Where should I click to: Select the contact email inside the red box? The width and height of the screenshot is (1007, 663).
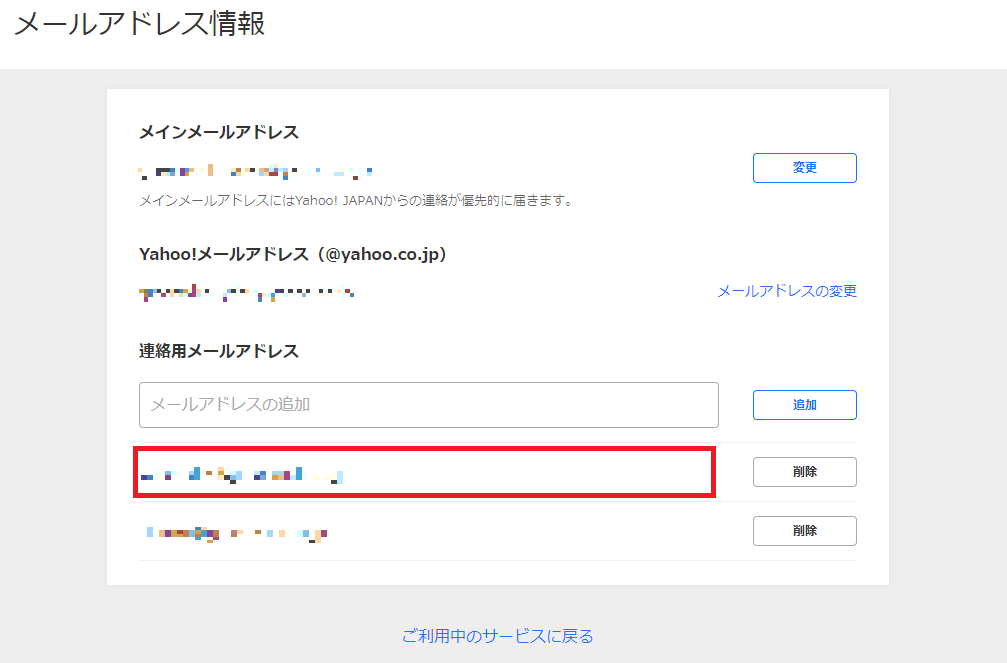point(242,473)
